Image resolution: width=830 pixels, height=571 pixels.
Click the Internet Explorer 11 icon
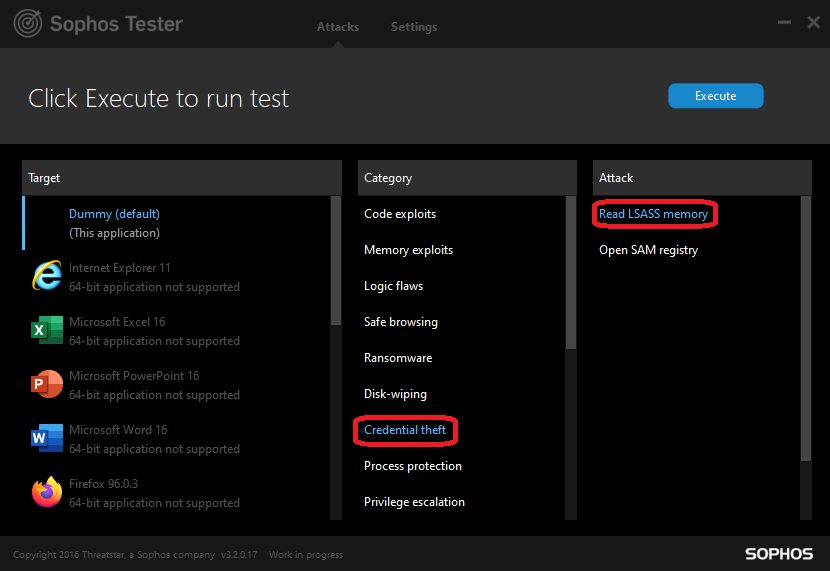pos(46,276)
